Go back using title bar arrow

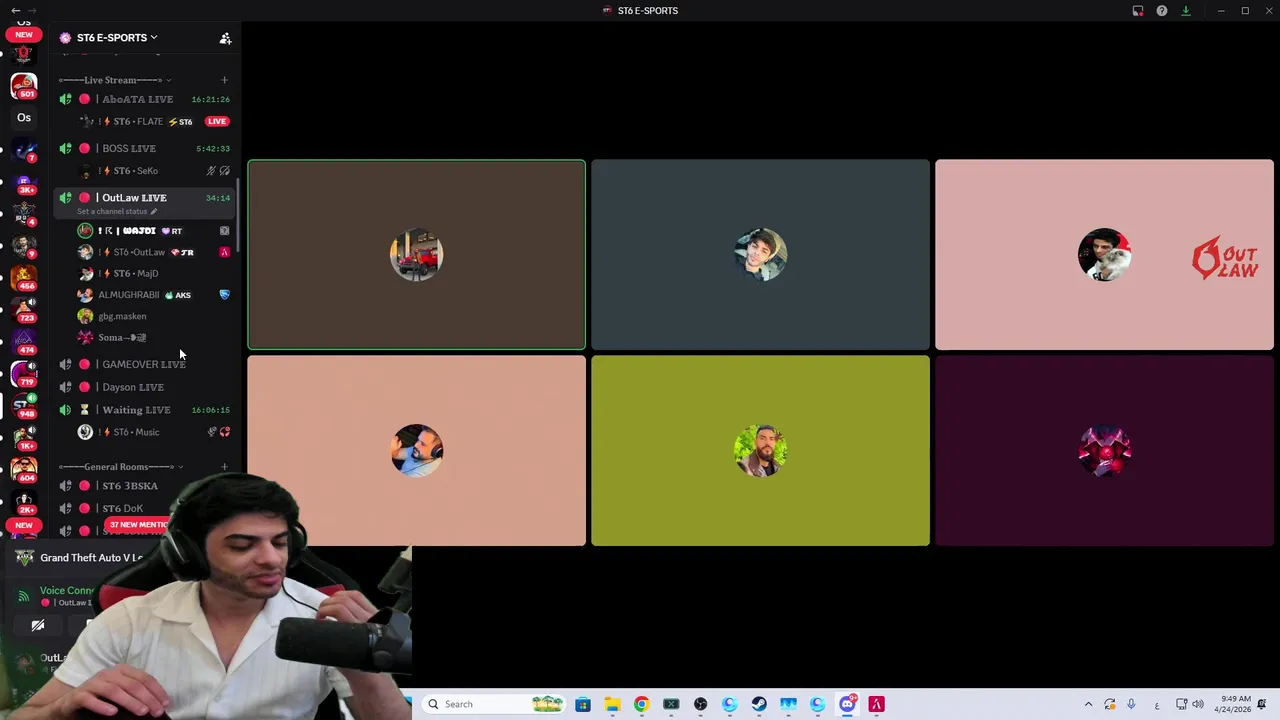15,11
